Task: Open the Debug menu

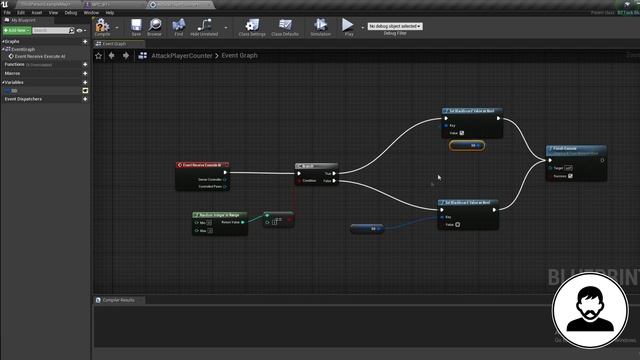Action: click(71, 13)
